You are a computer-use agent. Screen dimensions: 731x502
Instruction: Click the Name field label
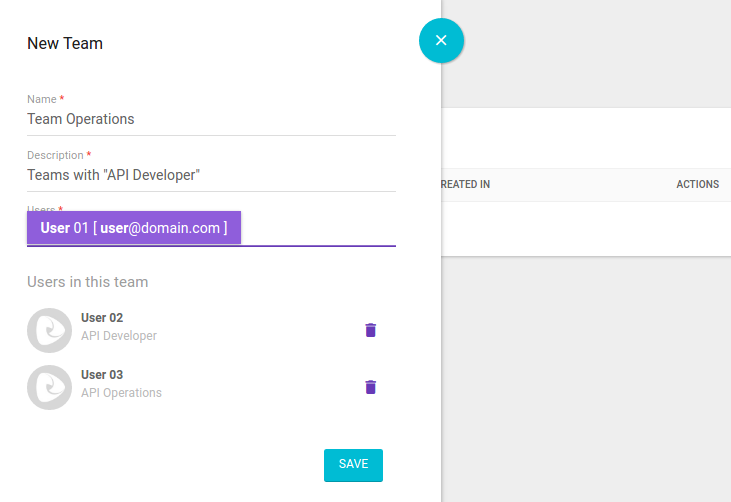tap(42, 99)
